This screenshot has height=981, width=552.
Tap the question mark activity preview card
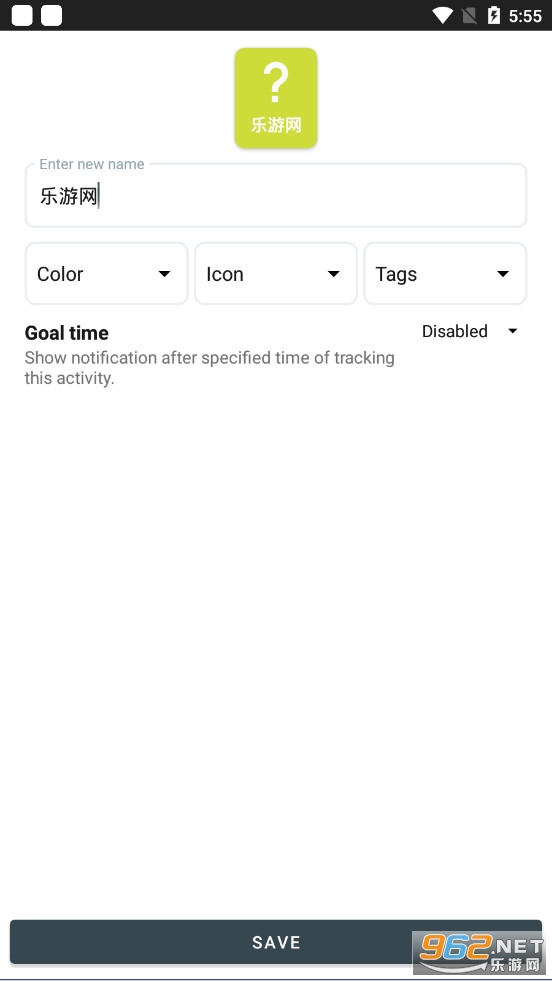pyautogui.click(x=276, y=98)
